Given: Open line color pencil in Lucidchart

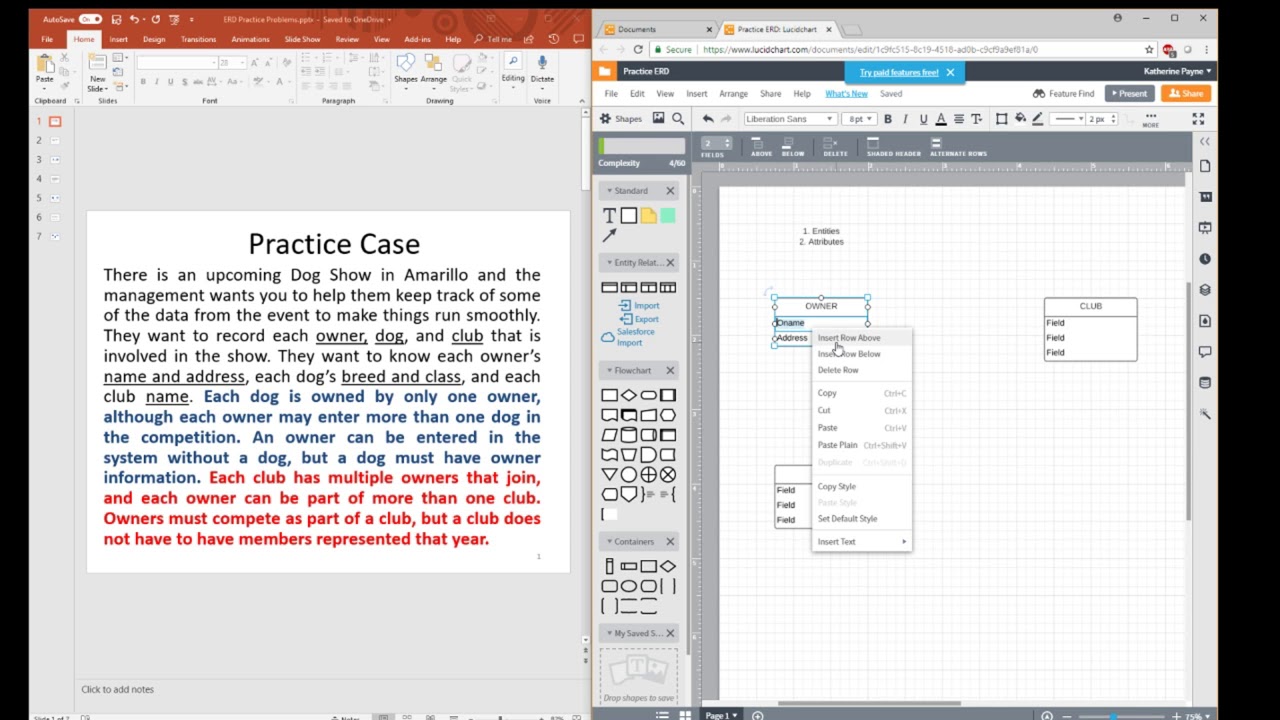Looking at the screenshot, I should click(x=1038, y=119).
